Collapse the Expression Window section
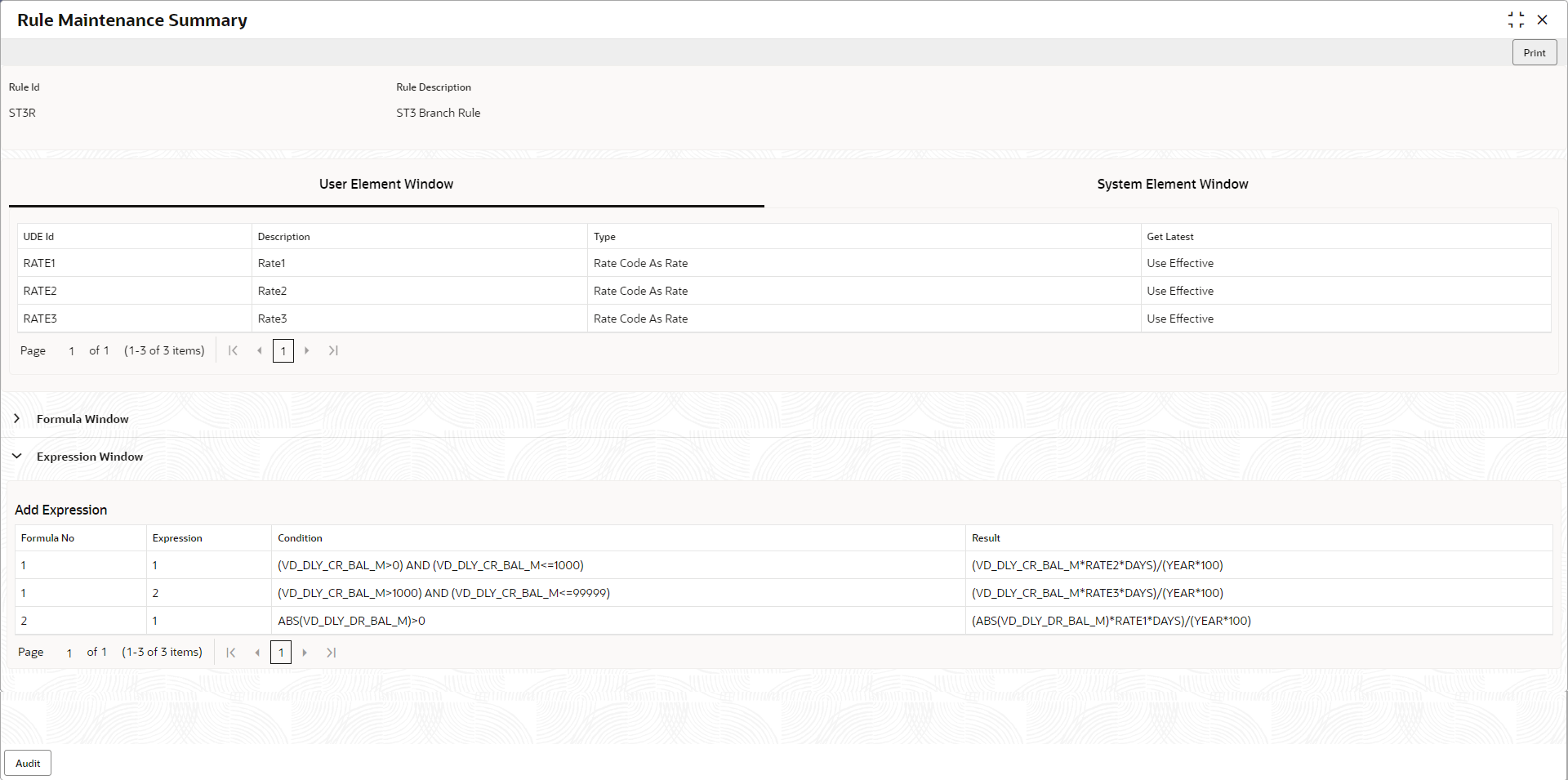This screenshot has width=1568, height=780. pos(16,456)
